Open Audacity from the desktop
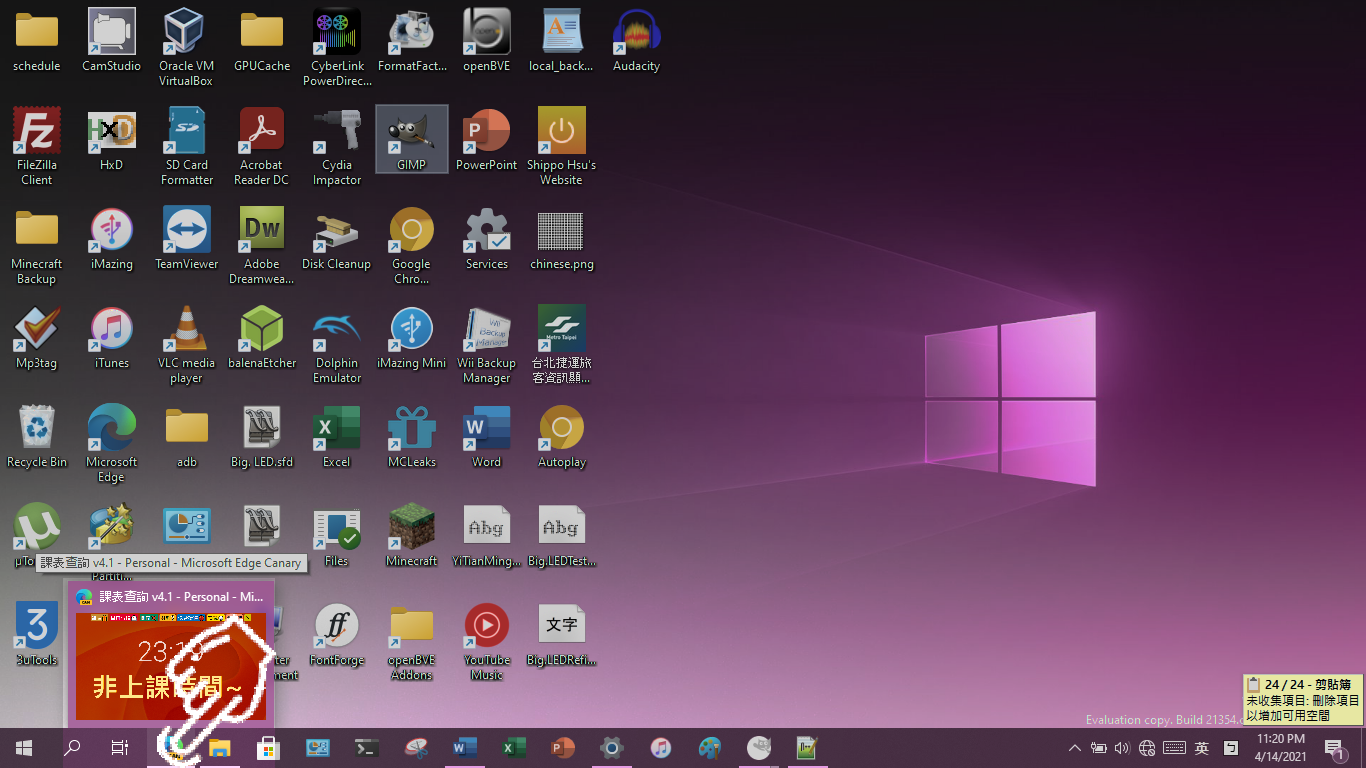This screenshot has height=768, width=1366. 636,33
